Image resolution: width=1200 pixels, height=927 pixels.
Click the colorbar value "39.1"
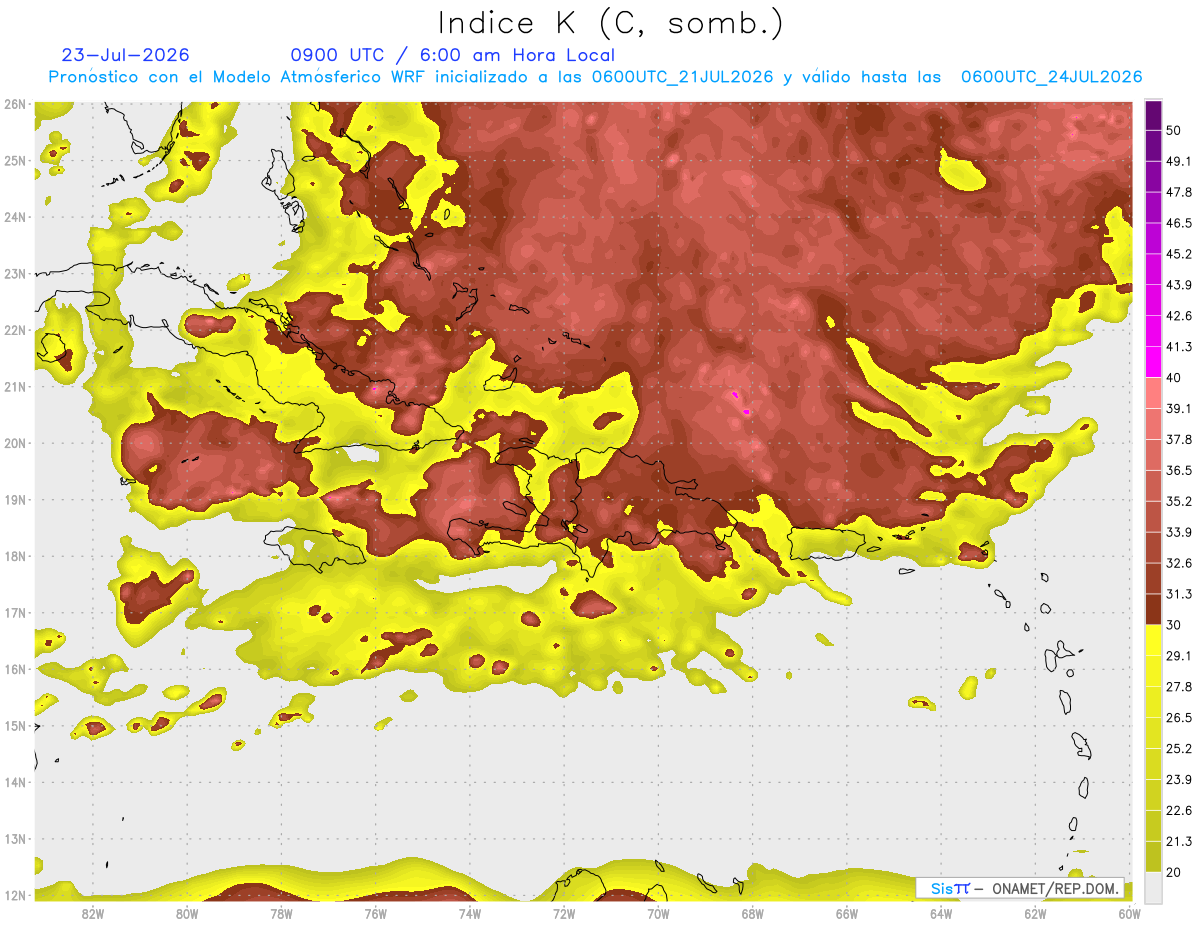click(1179, 408)
